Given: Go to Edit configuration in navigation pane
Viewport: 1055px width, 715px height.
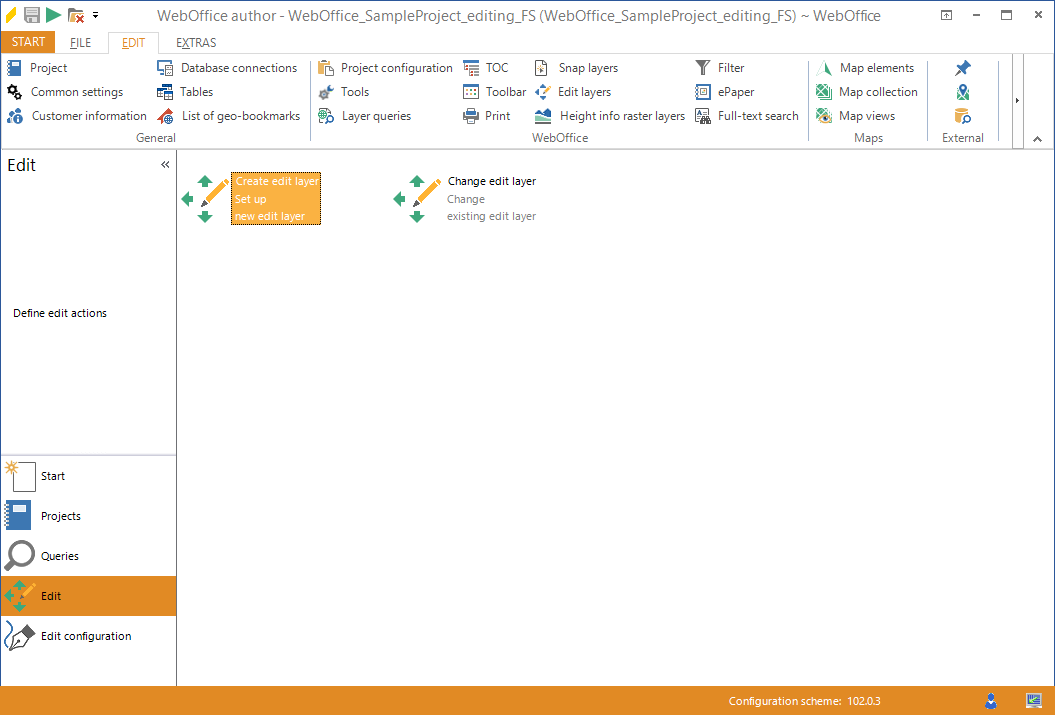Looking at the screenshot, I should [88, 636].
